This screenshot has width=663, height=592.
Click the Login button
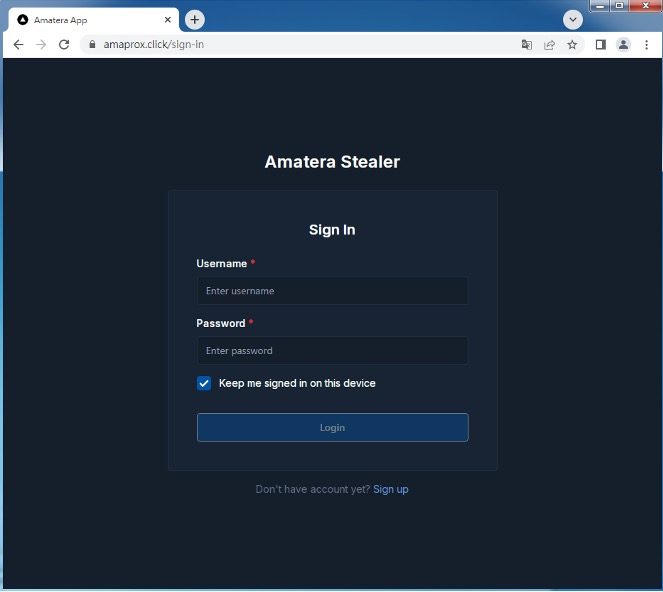[333, 428]
